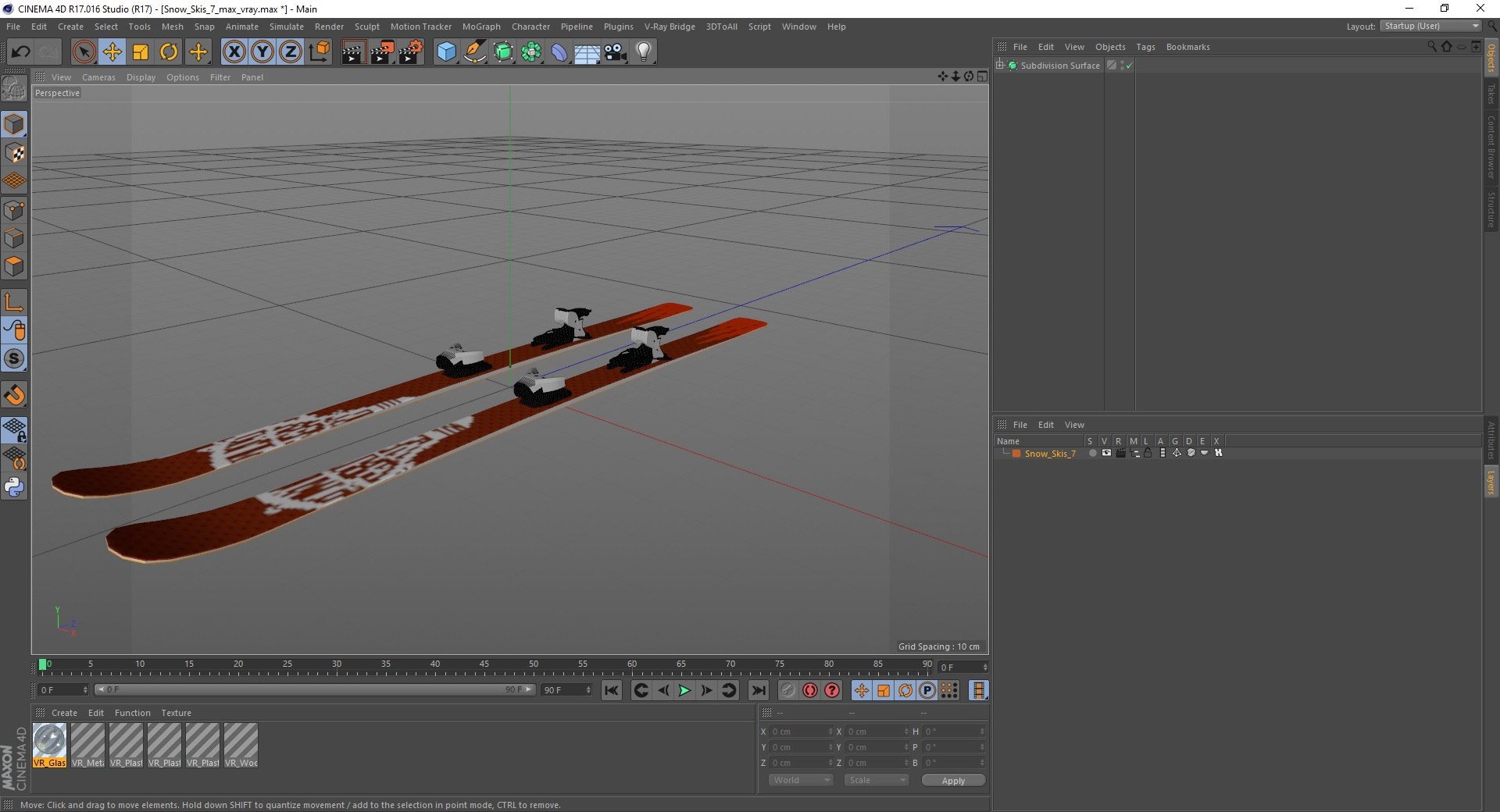Open the Simulate menu
The image size is (1500, 812).
tap(287, 27)
